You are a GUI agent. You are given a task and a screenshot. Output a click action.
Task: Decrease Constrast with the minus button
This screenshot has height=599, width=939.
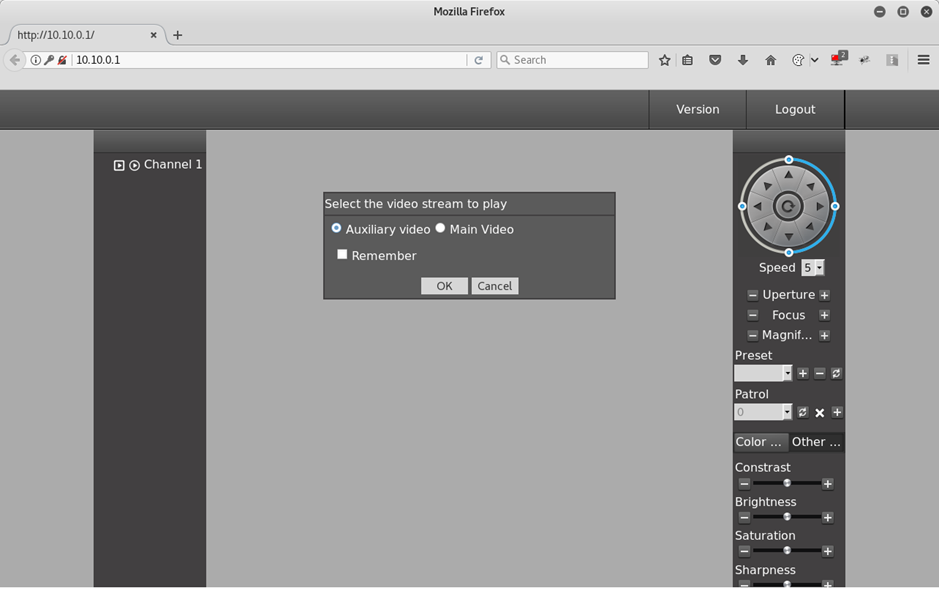[x=744, y=484]
